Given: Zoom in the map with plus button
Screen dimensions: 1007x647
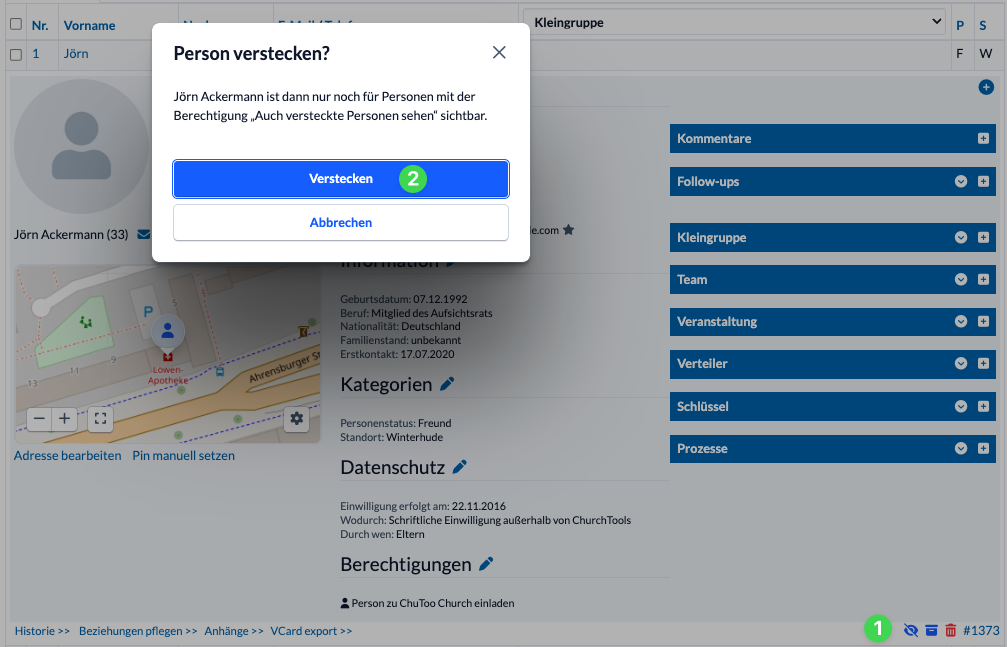Looking at the screenshot, I should click(64, 419).
